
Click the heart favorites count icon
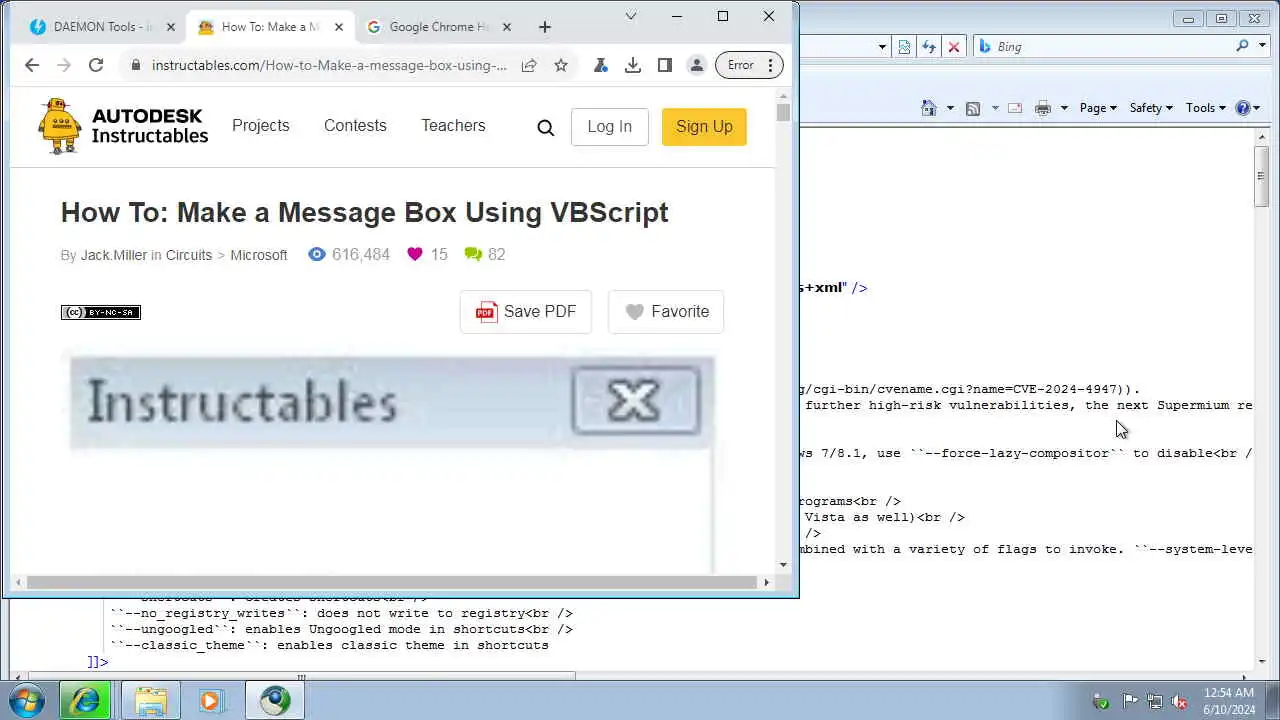pos(415,254)
